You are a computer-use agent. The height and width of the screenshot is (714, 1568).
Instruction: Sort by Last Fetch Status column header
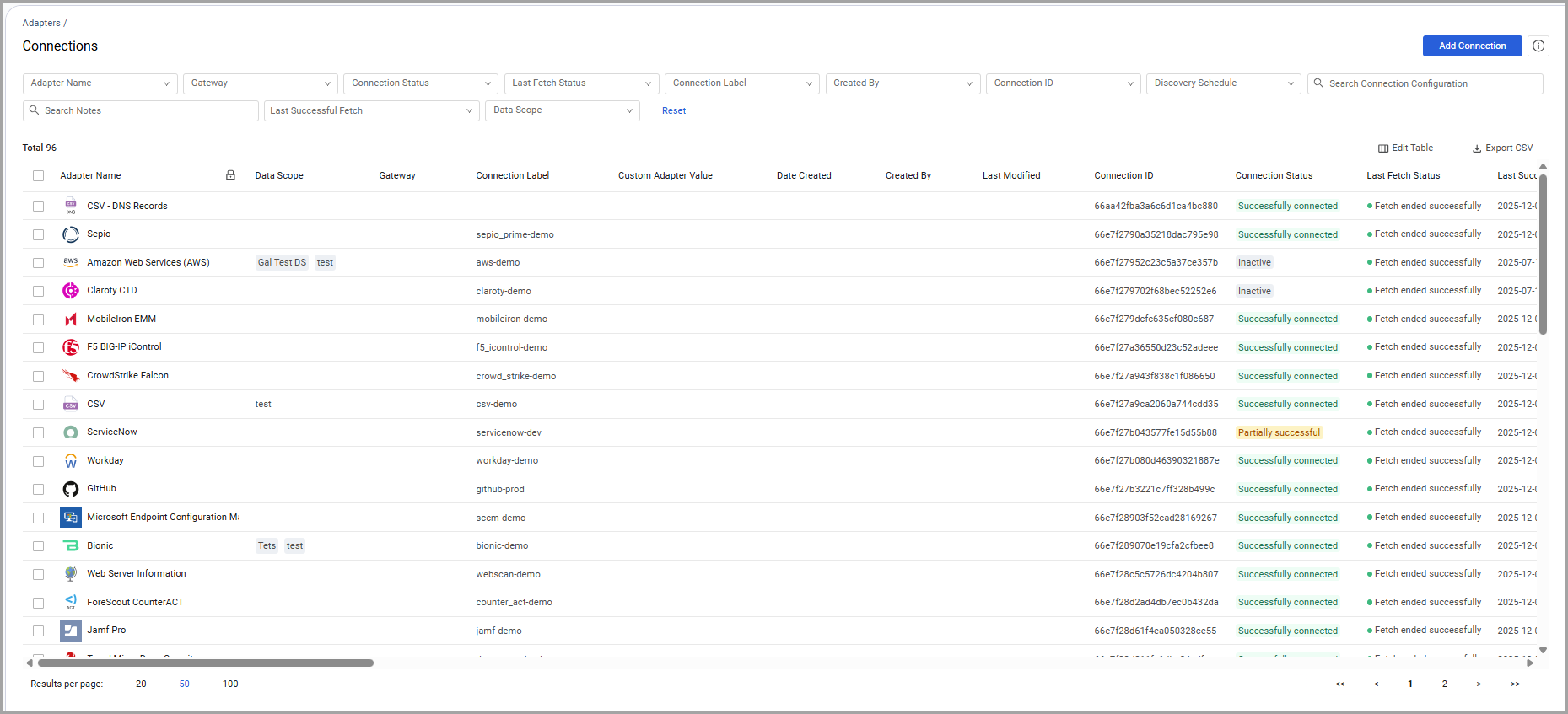[1403, 175]
